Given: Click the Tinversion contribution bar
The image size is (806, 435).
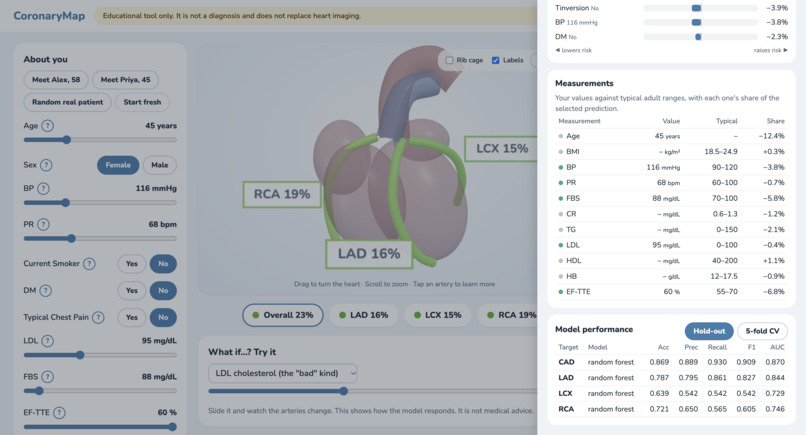Looking at the screenshot, I should (700, 8).
